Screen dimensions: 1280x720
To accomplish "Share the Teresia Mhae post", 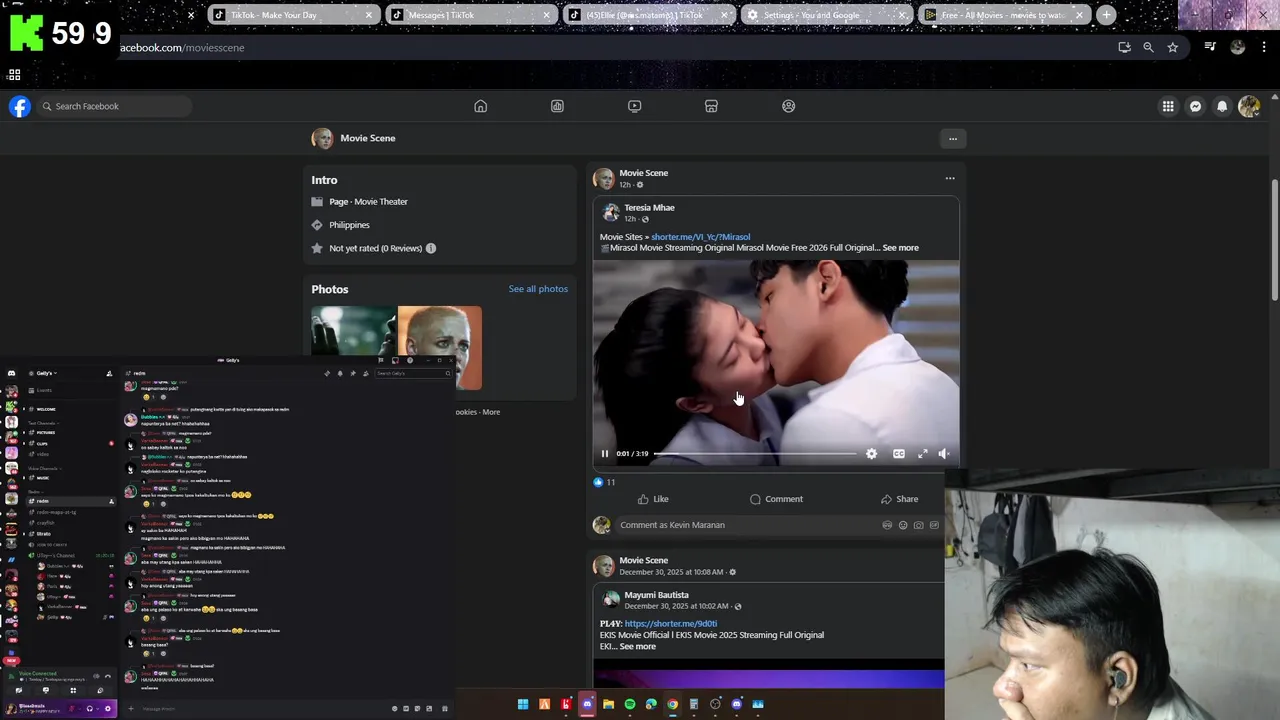I will click(x=899, y=499).
